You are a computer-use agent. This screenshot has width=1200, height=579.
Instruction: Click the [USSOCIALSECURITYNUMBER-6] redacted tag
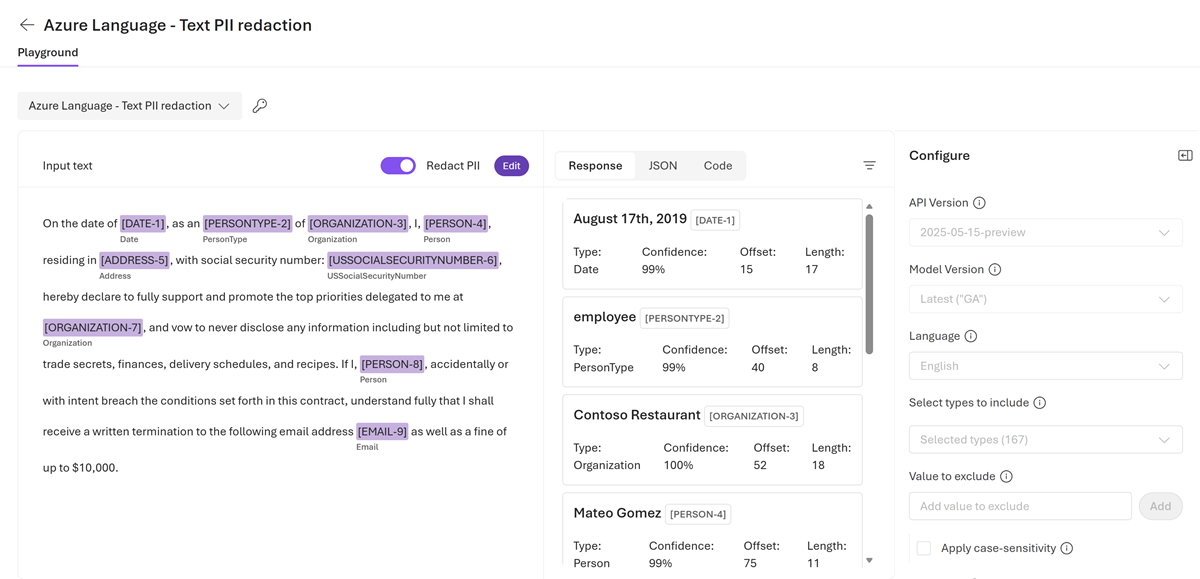tap(413, 260)
